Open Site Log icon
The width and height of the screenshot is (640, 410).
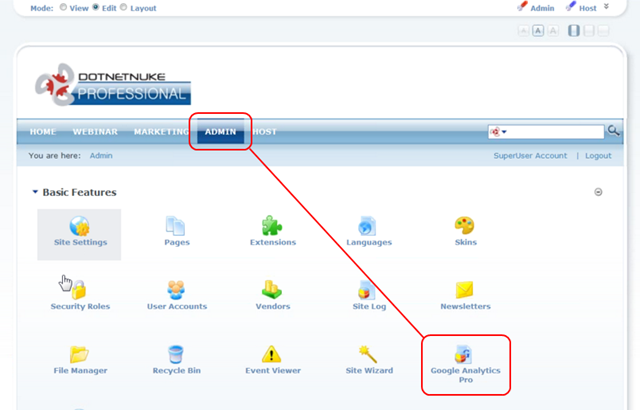[367, 290]
